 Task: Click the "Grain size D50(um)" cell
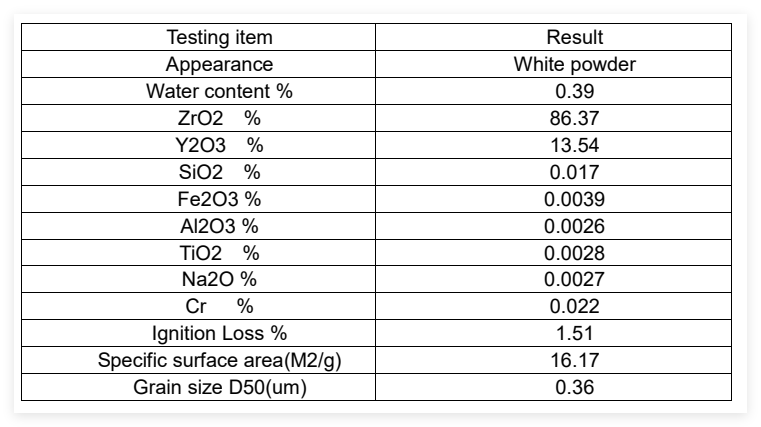(219, 387)
